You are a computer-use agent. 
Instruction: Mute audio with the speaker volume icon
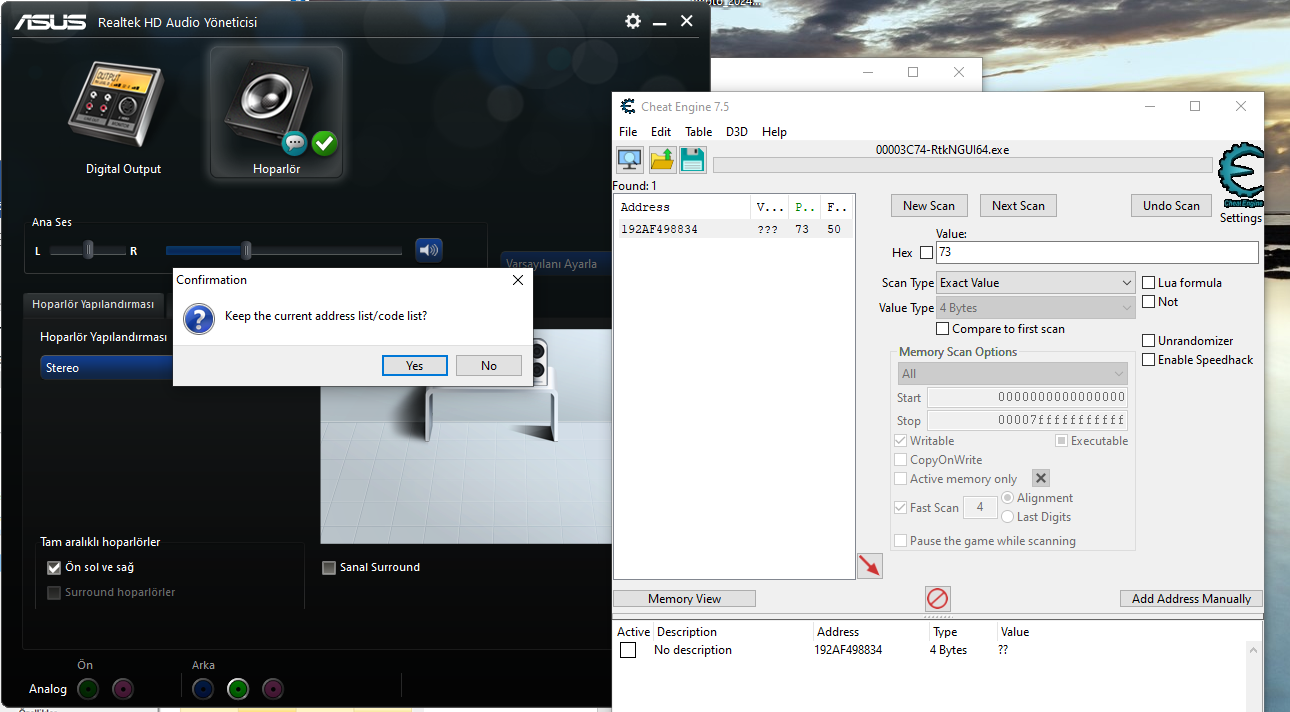coord(429,250)
